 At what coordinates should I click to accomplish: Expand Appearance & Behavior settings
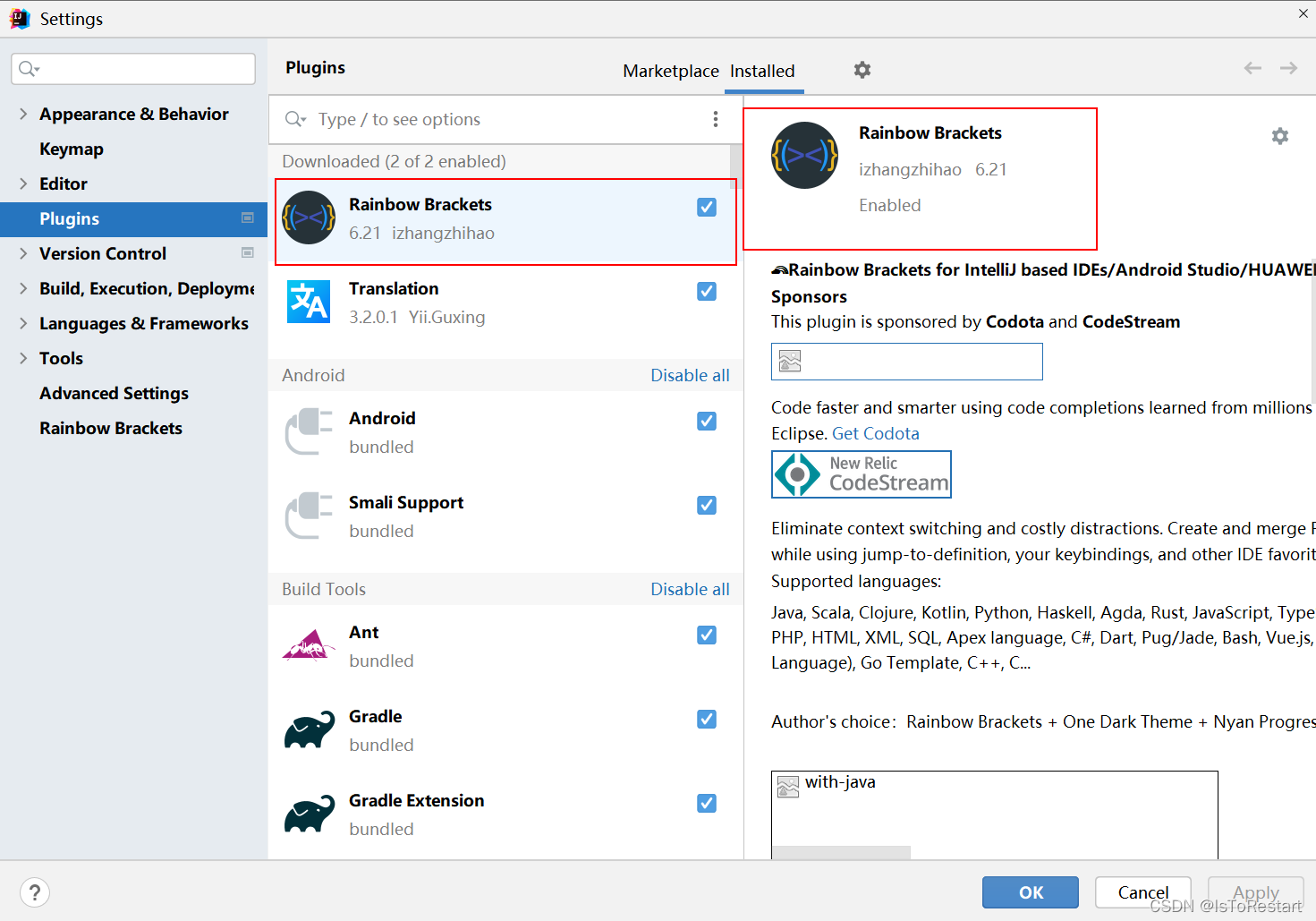(23, 114)
